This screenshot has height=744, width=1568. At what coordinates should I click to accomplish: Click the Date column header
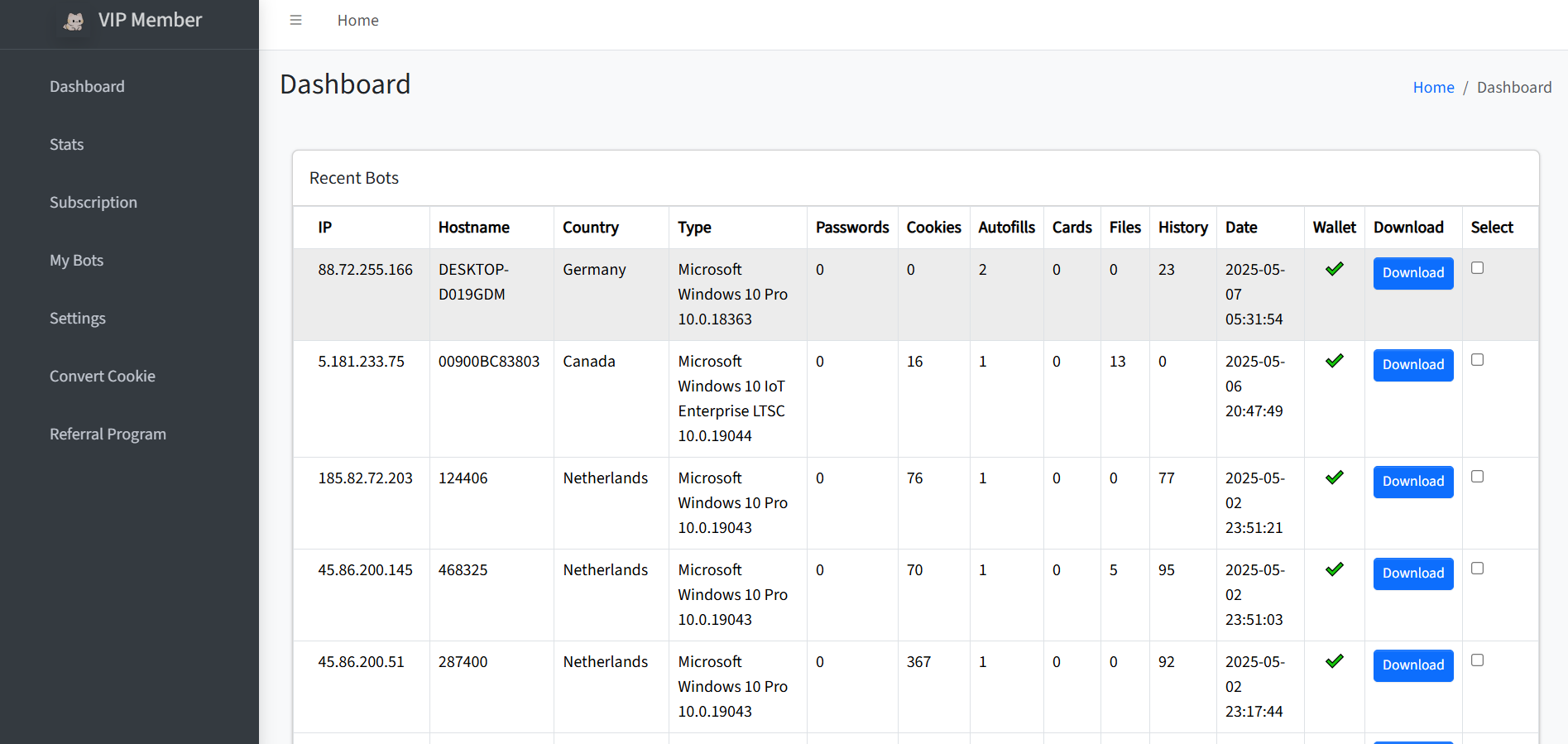coord(1241,228)
